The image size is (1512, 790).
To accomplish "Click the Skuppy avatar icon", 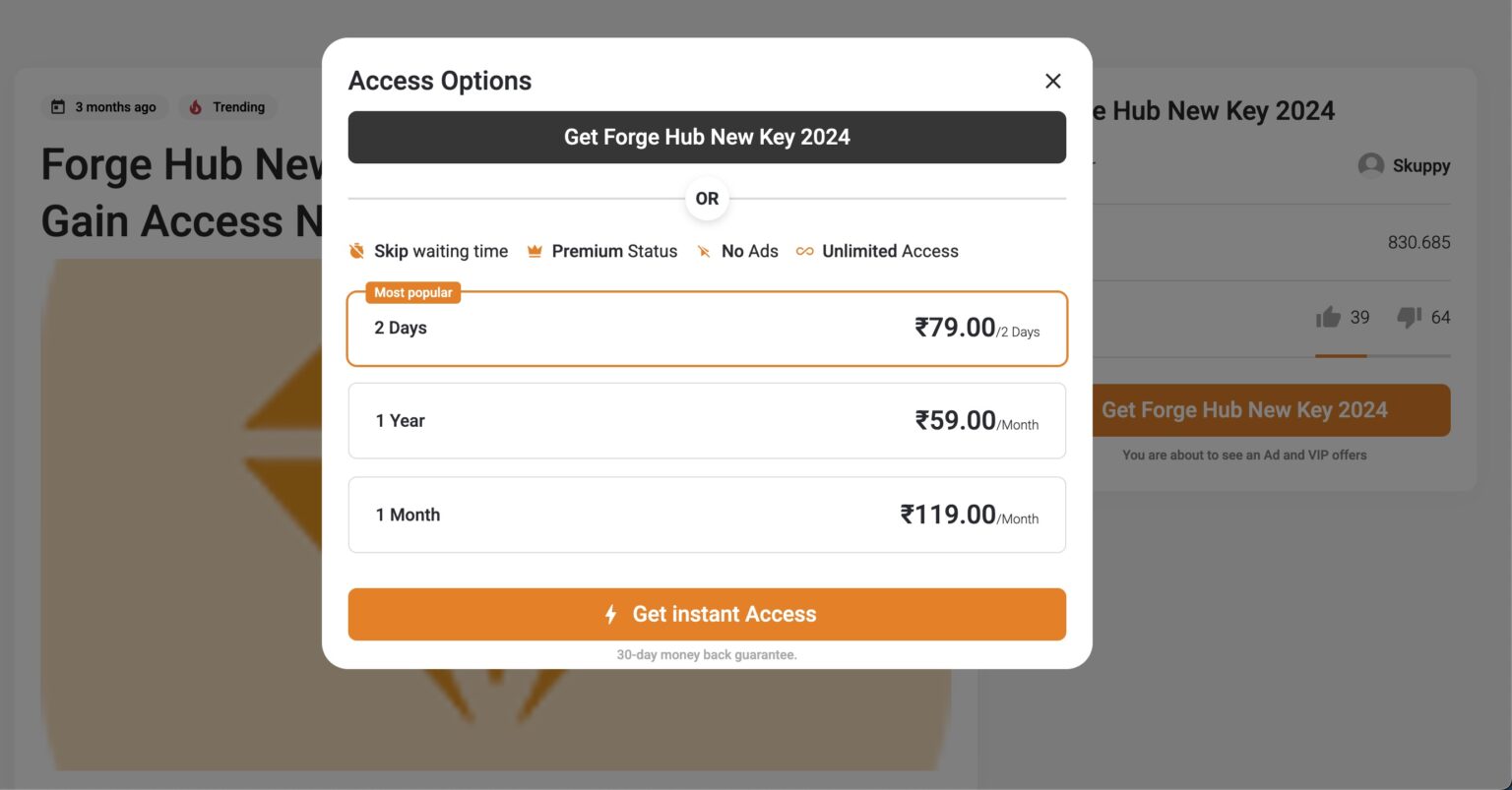I will (1369, 165).
